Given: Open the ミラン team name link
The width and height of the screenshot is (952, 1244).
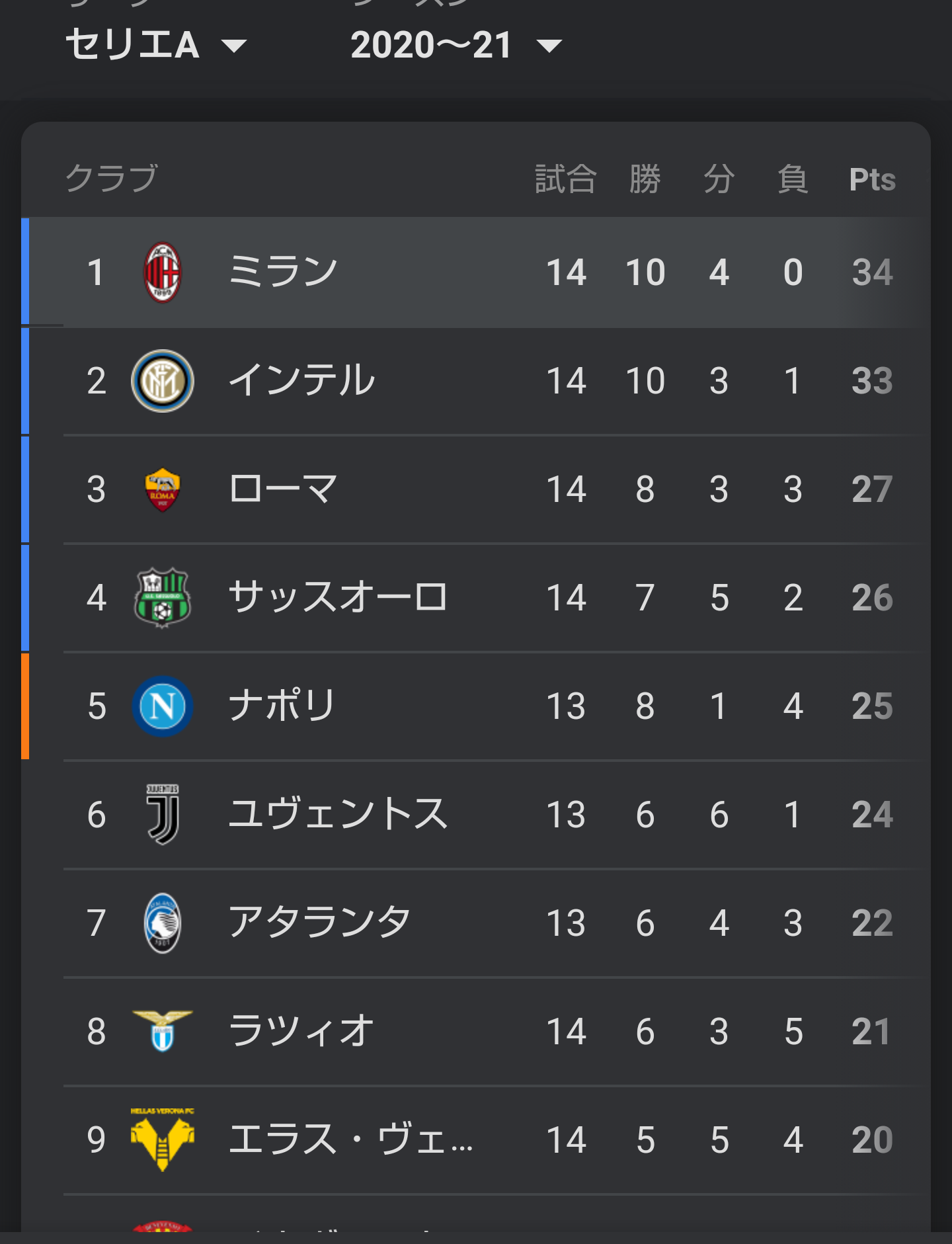Looking at the screenshot, I should point(283,272).
